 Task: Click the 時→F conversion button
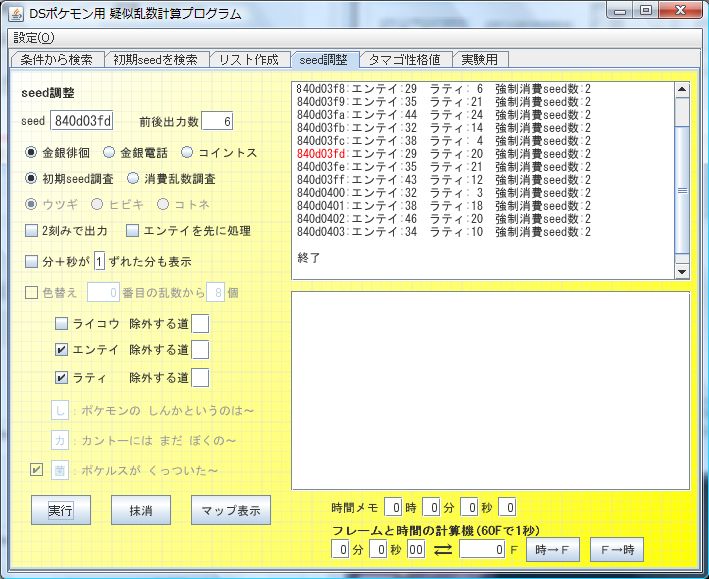pyautogui.click(x=553, y=550)
